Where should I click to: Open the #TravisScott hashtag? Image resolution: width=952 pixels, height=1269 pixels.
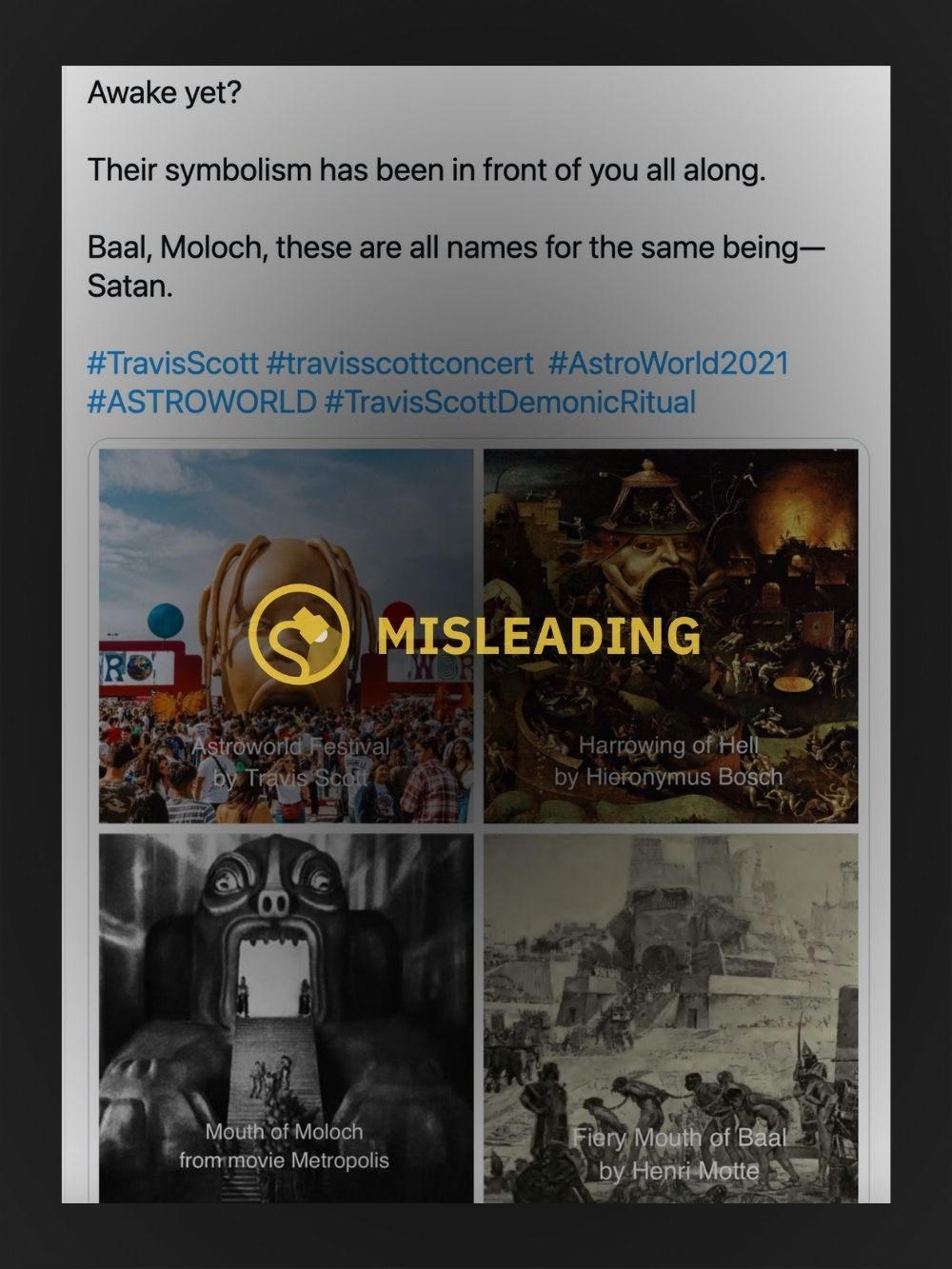click(172, 363)
